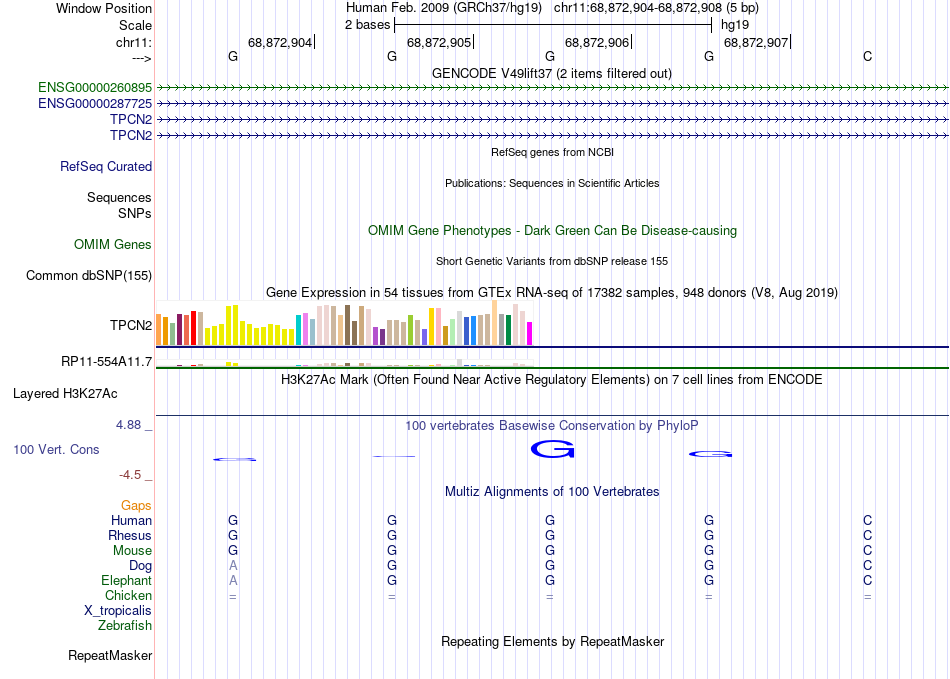Click the ENSG00000260895 gene label
950x679 pixels.
(x=95, y=87)
